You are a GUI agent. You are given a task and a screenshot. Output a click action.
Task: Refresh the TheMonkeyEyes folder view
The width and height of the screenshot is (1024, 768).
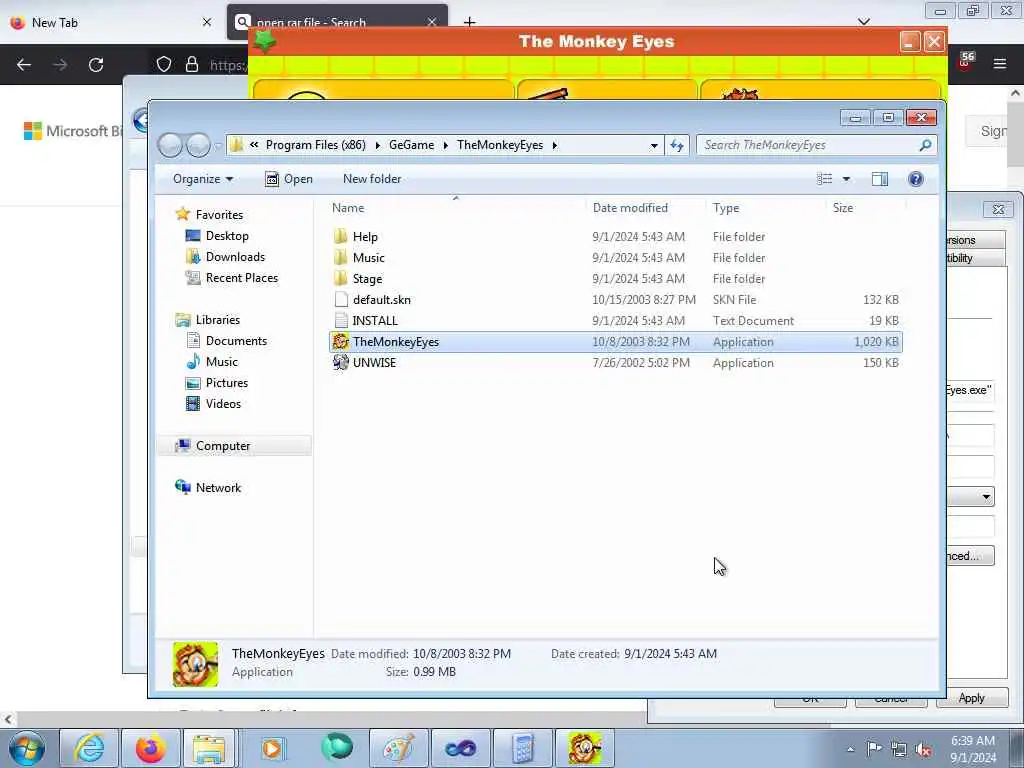coord(677,145)
